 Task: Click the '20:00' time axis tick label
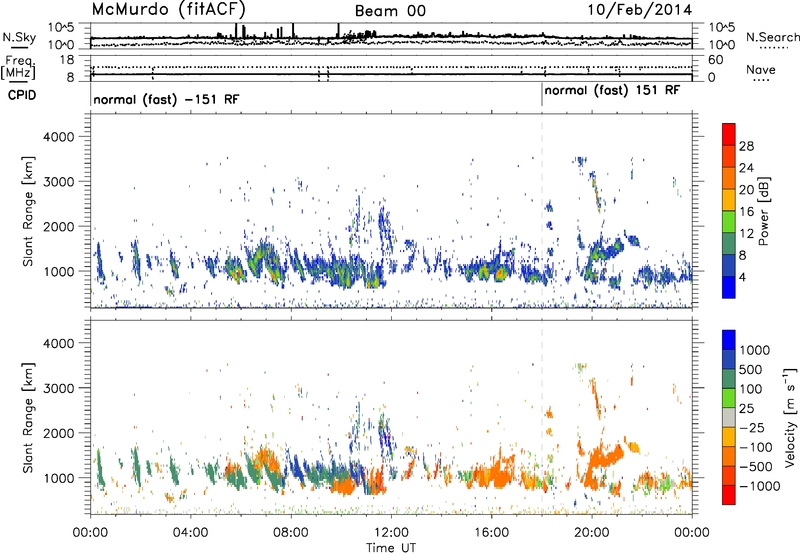tap(591, 533)
